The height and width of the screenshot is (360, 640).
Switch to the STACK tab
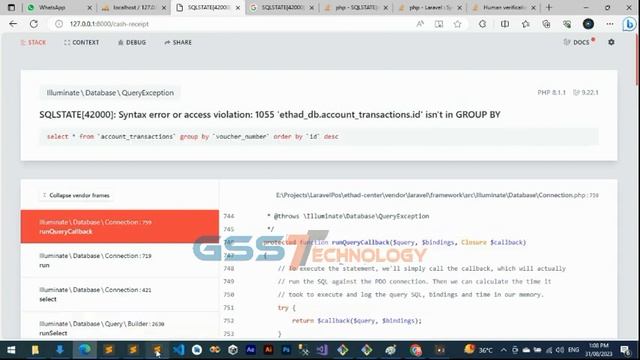tap(33, 42)
